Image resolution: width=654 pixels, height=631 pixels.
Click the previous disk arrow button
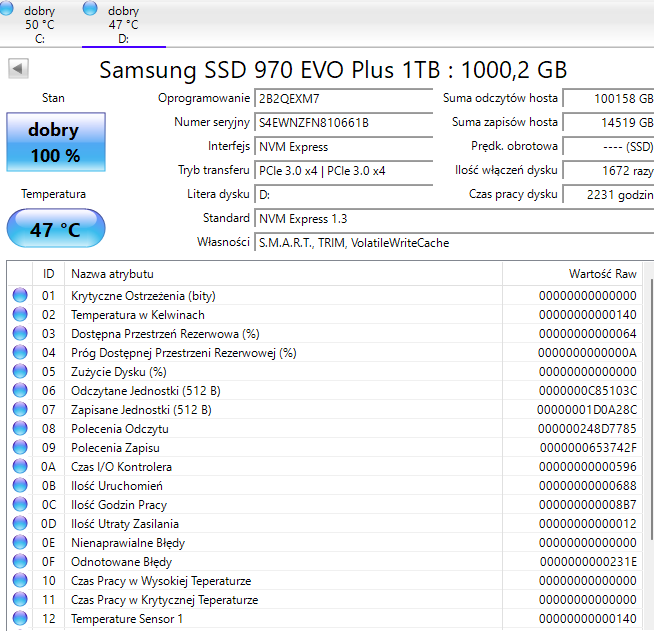point(19,69)
